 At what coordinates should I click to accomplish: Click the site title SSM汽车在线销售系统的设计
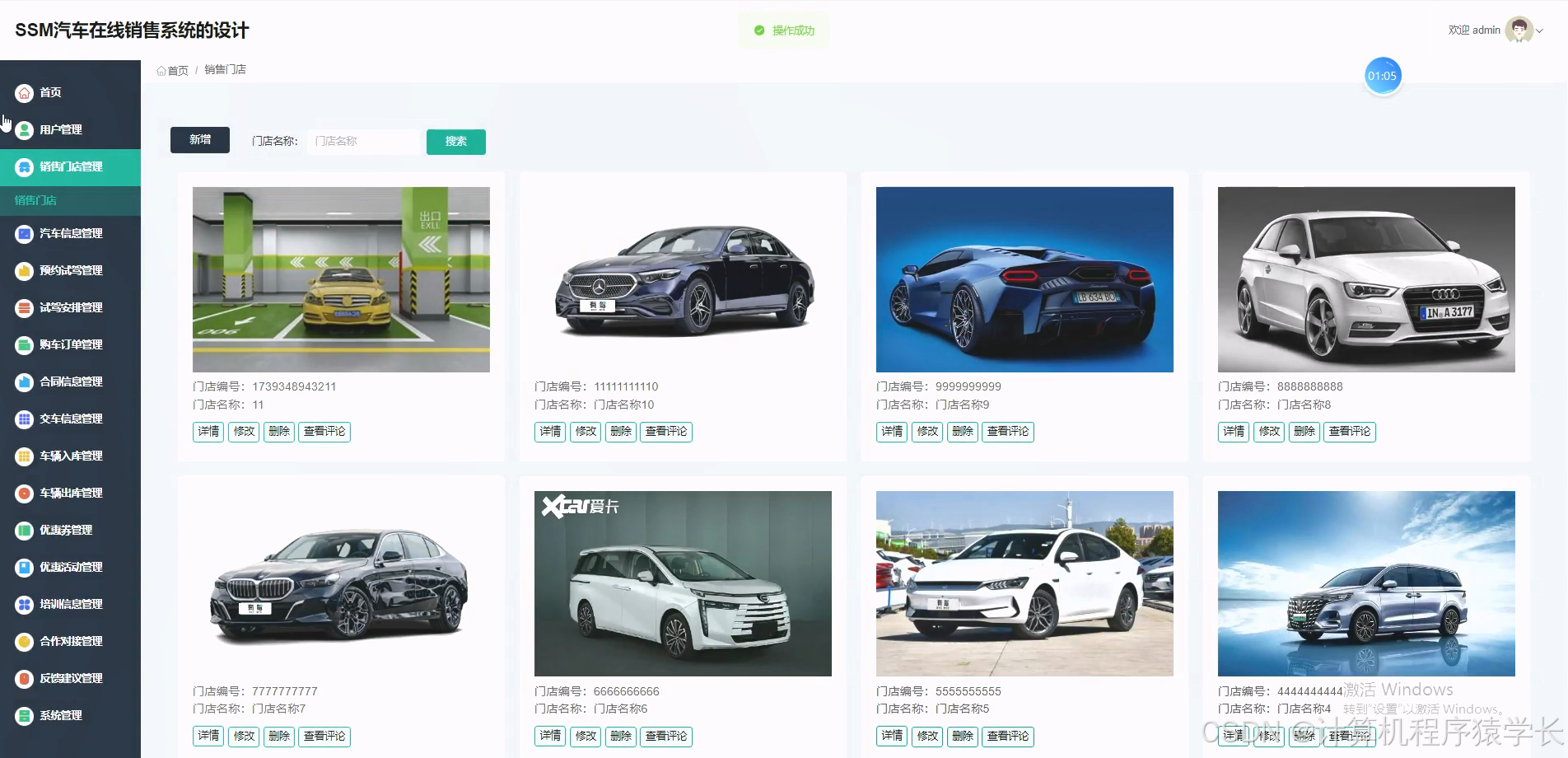click(132, 30)
